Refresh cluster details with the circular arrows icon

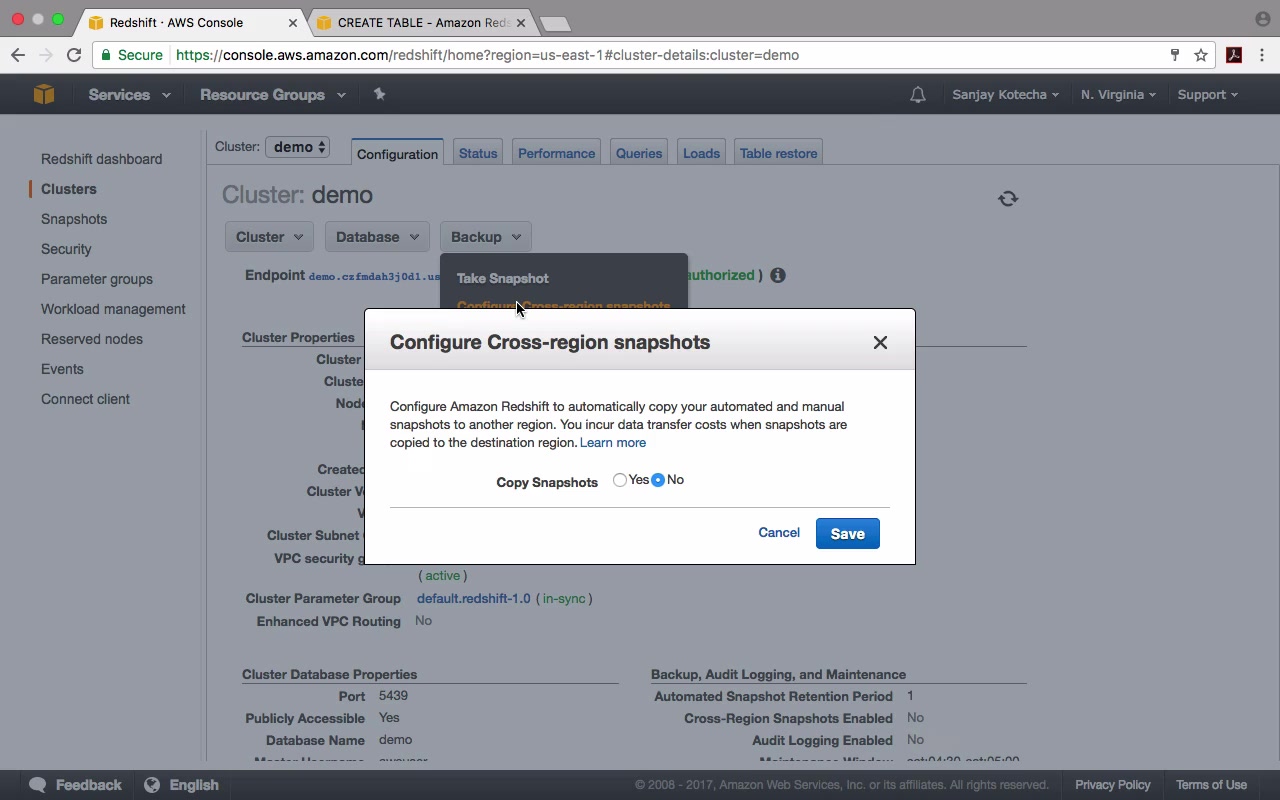1008,198
